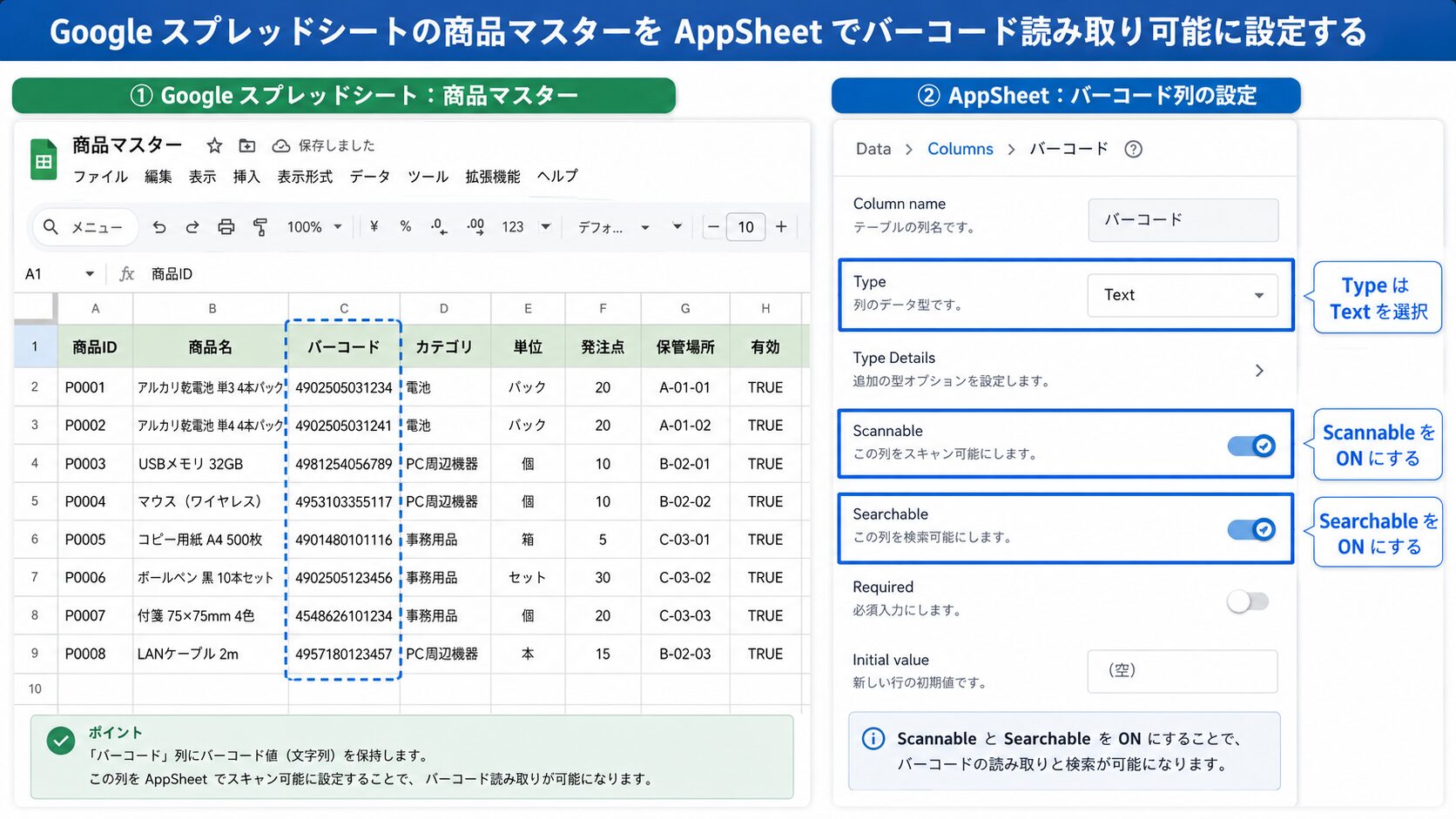Open the ファイル menu
Viewport: 1456px width, 819px height.
tap(100, 177)
